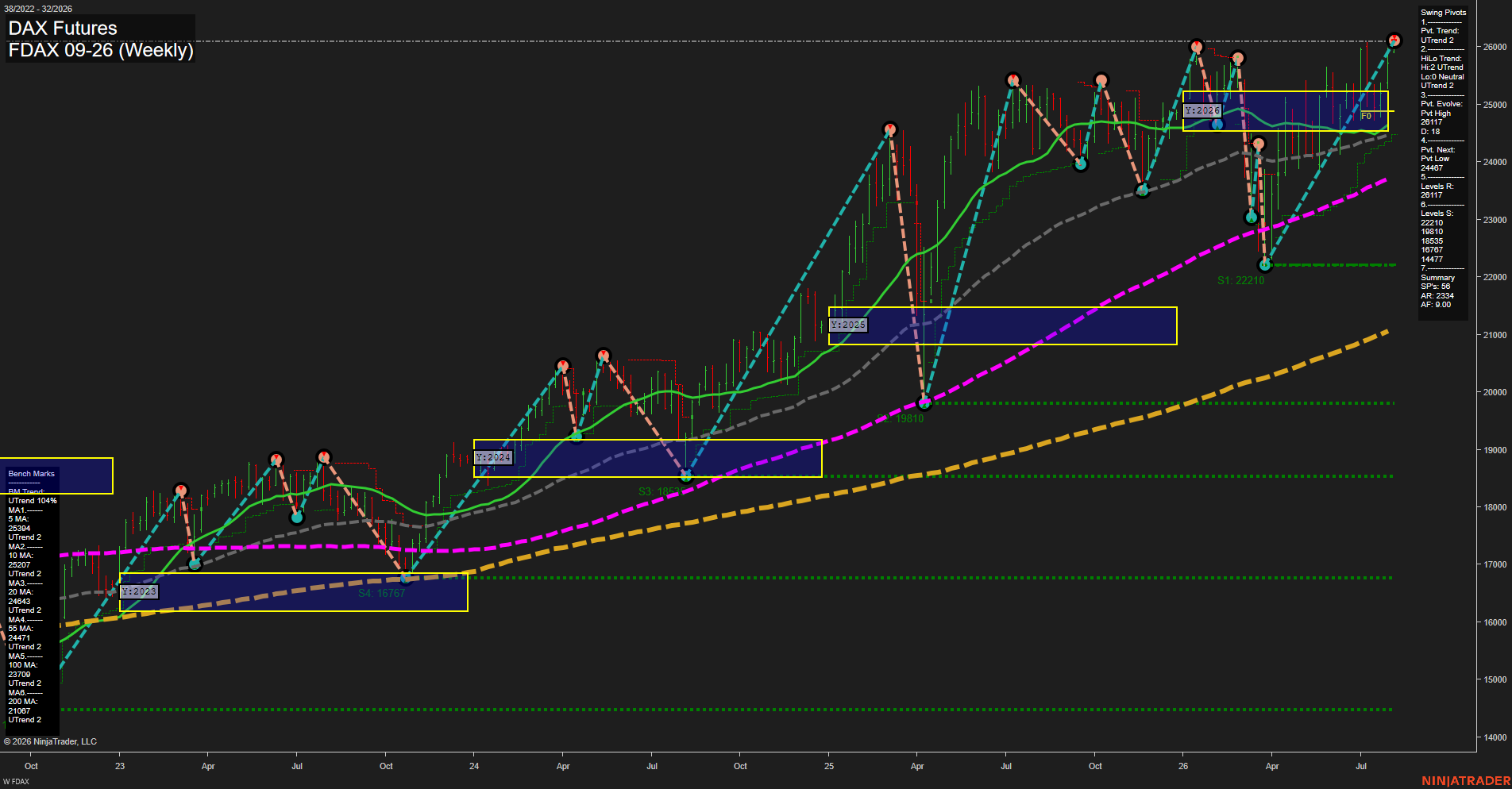The image size is (1512, 789).
Task: Click the 17000 price axis label
Action: pos(1495,564)
